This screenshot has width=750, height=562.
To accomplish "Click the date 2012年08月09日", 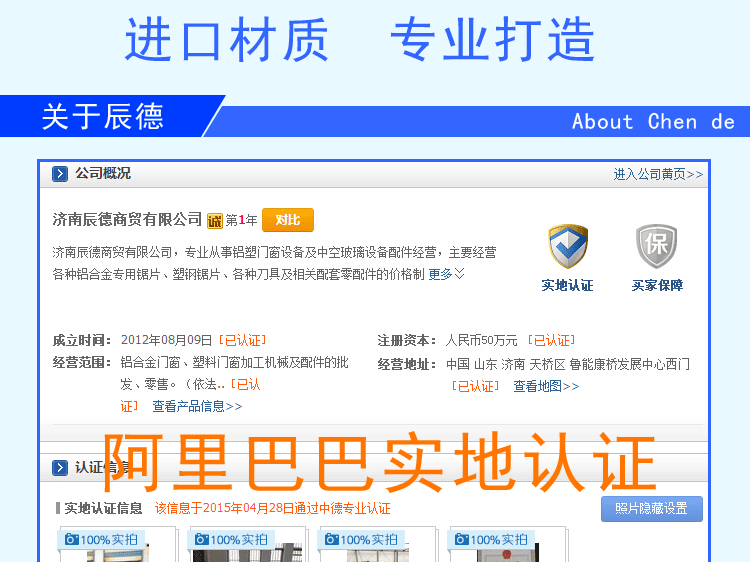I will 166,340.
